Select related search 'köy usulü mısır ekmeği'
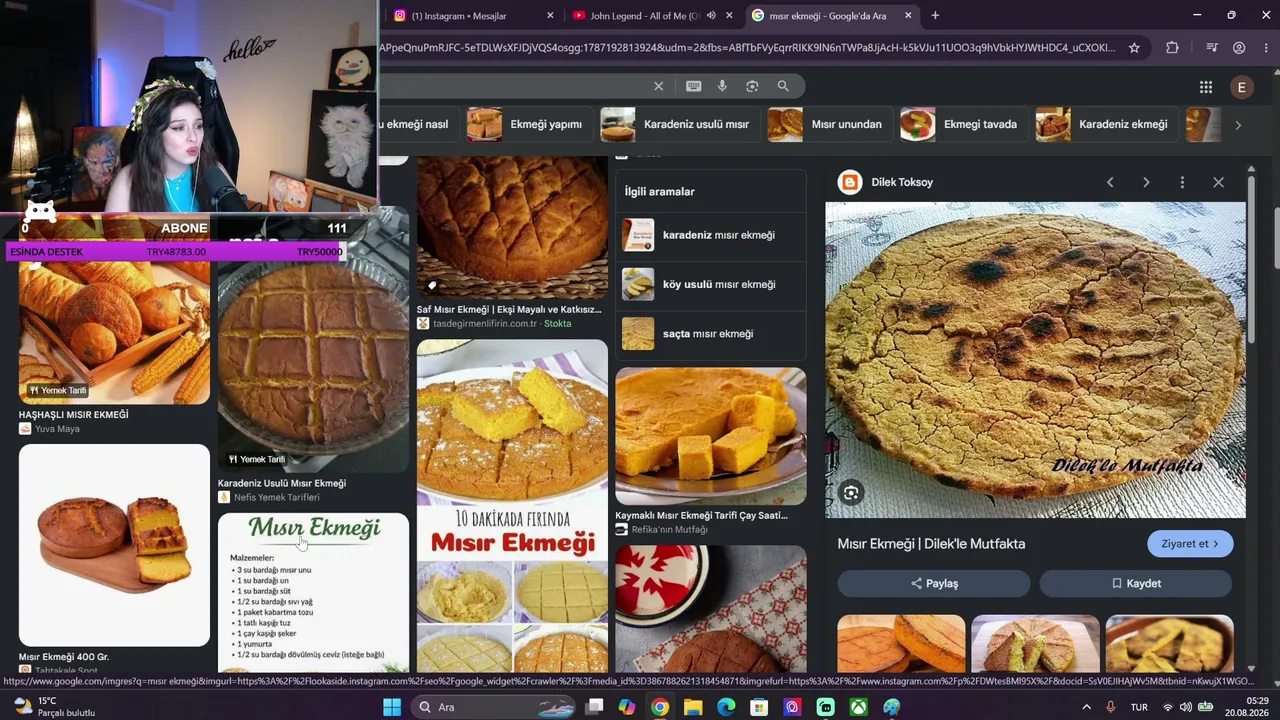 tap(711, 284)
